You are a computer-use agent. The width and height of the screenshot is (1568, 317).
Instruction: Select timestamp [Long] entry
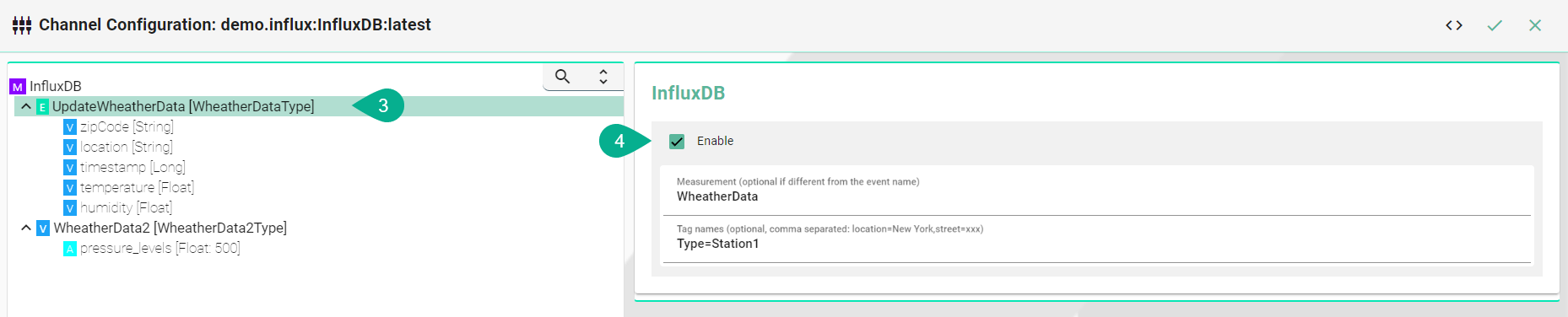point(132,167)
